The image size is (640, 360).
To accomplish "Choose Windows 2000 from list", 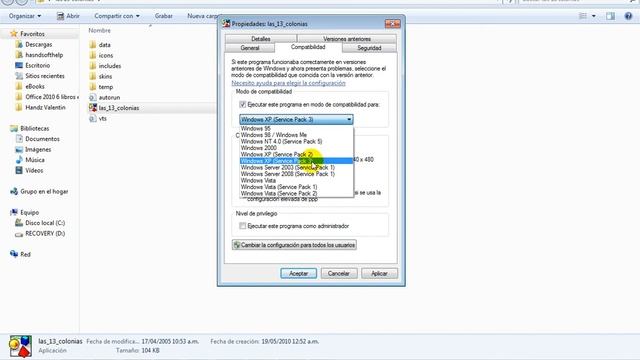I will click(x=296, y=148).
